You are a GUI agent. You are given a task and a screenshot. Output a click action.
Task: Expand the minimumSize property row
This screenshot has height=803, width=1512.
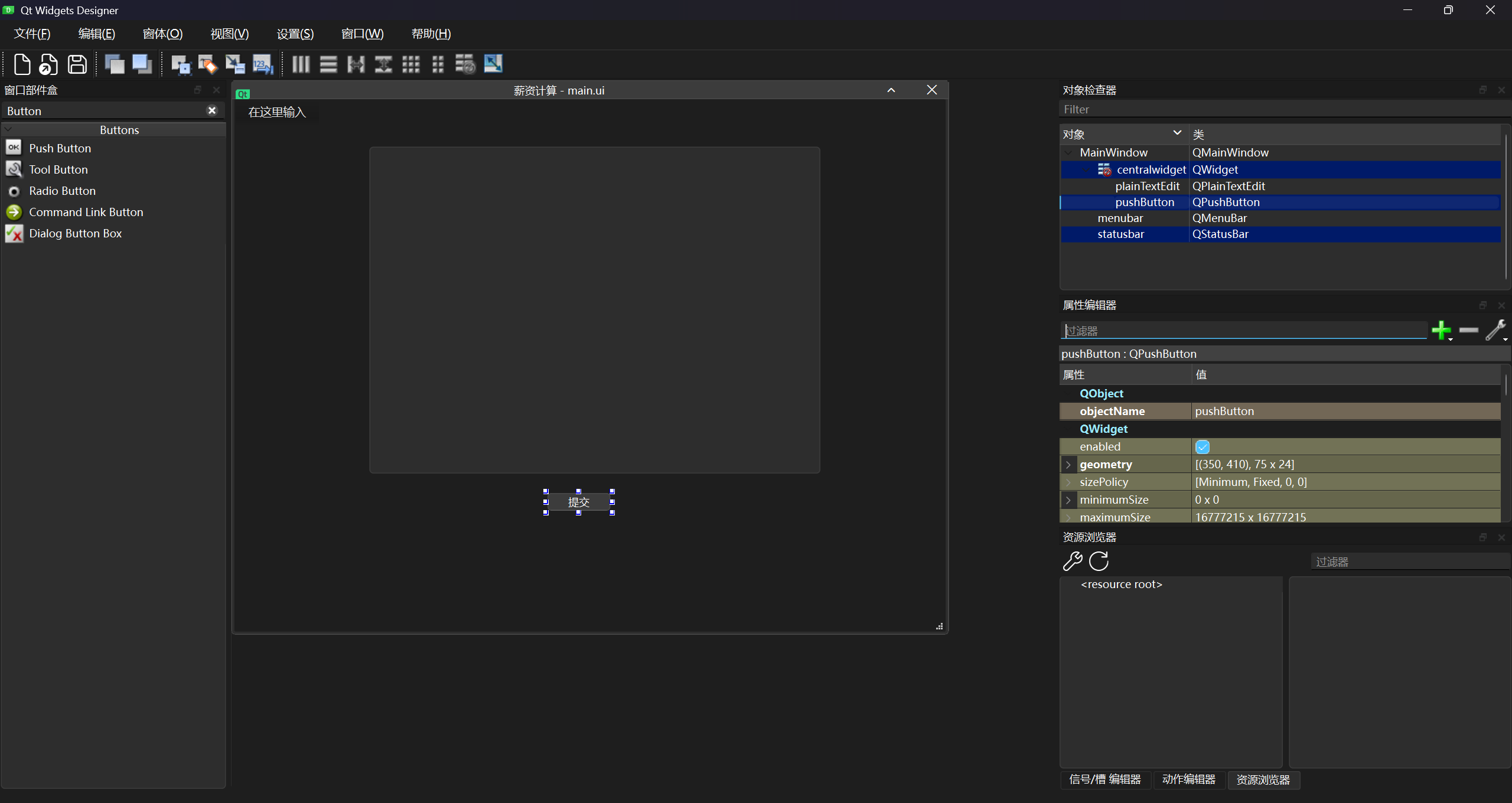click(1068, 500)
